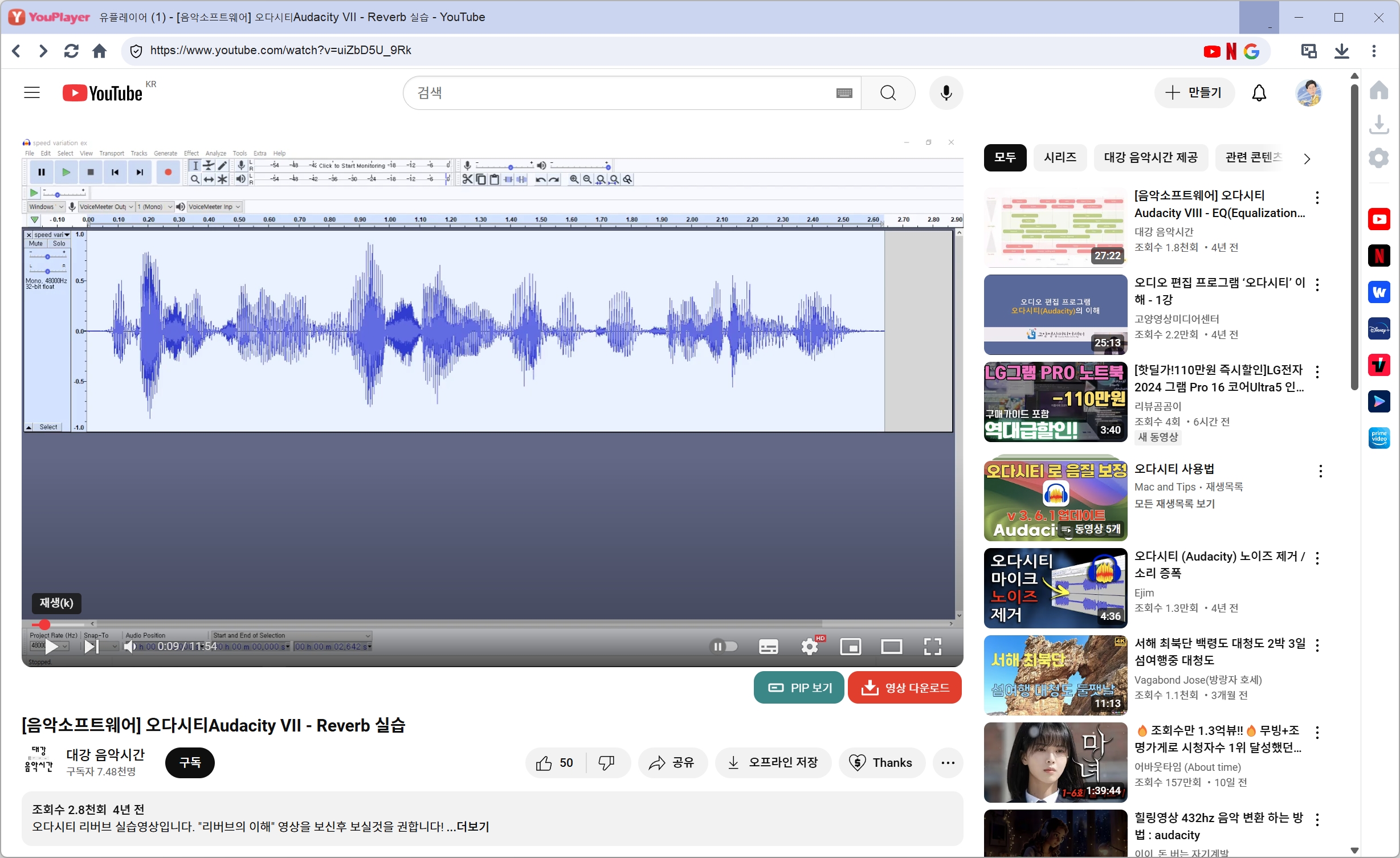Click the microphone voice search icon
1400x858 pixels.
point(946,93)
